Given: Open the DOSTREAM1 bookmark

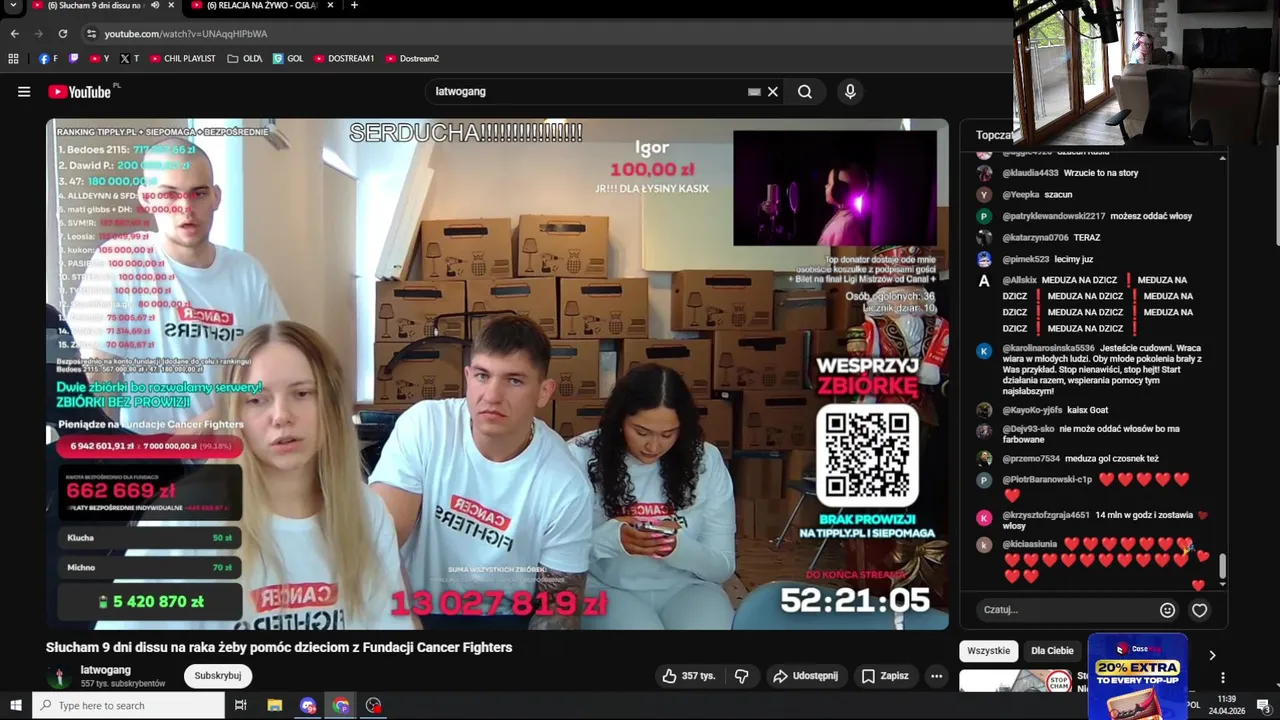Looking at the screenshot, I should (x=344, y=59).
